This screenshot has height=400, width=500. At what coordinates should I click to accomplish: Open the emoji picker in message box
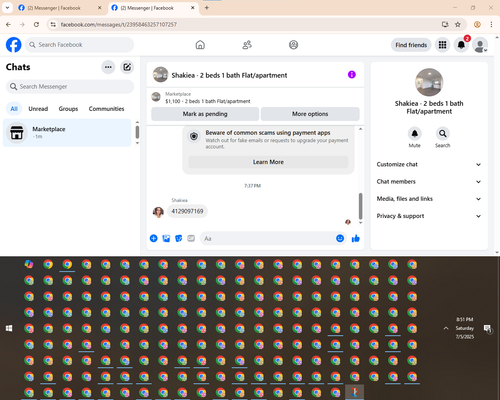340,238
